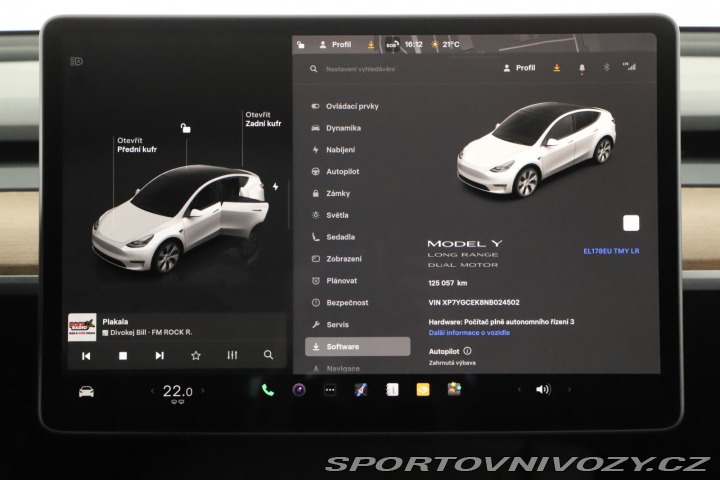This screenshot has width=720, height=480.
Task: Open the Plánovat scheduling section
Action: 334,281
